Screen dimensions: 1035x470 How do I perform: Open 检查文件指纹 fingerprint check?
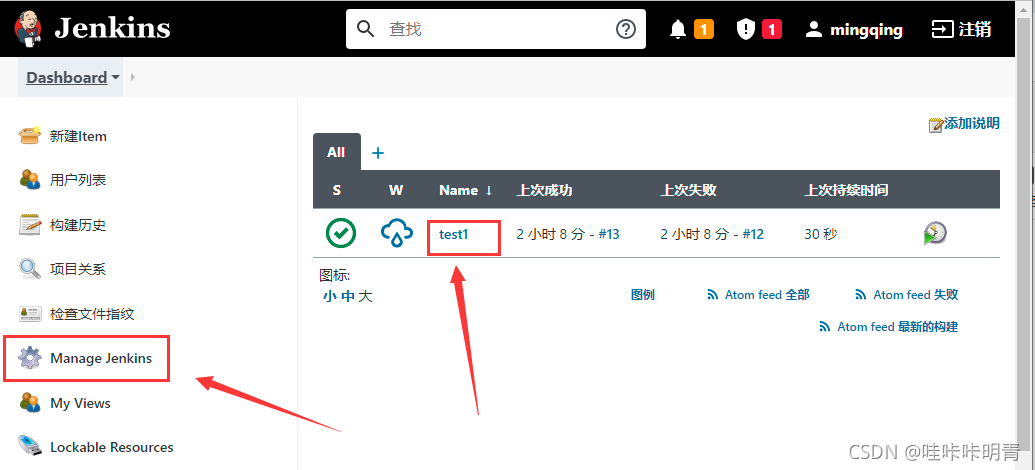click(x=92, y=314)
